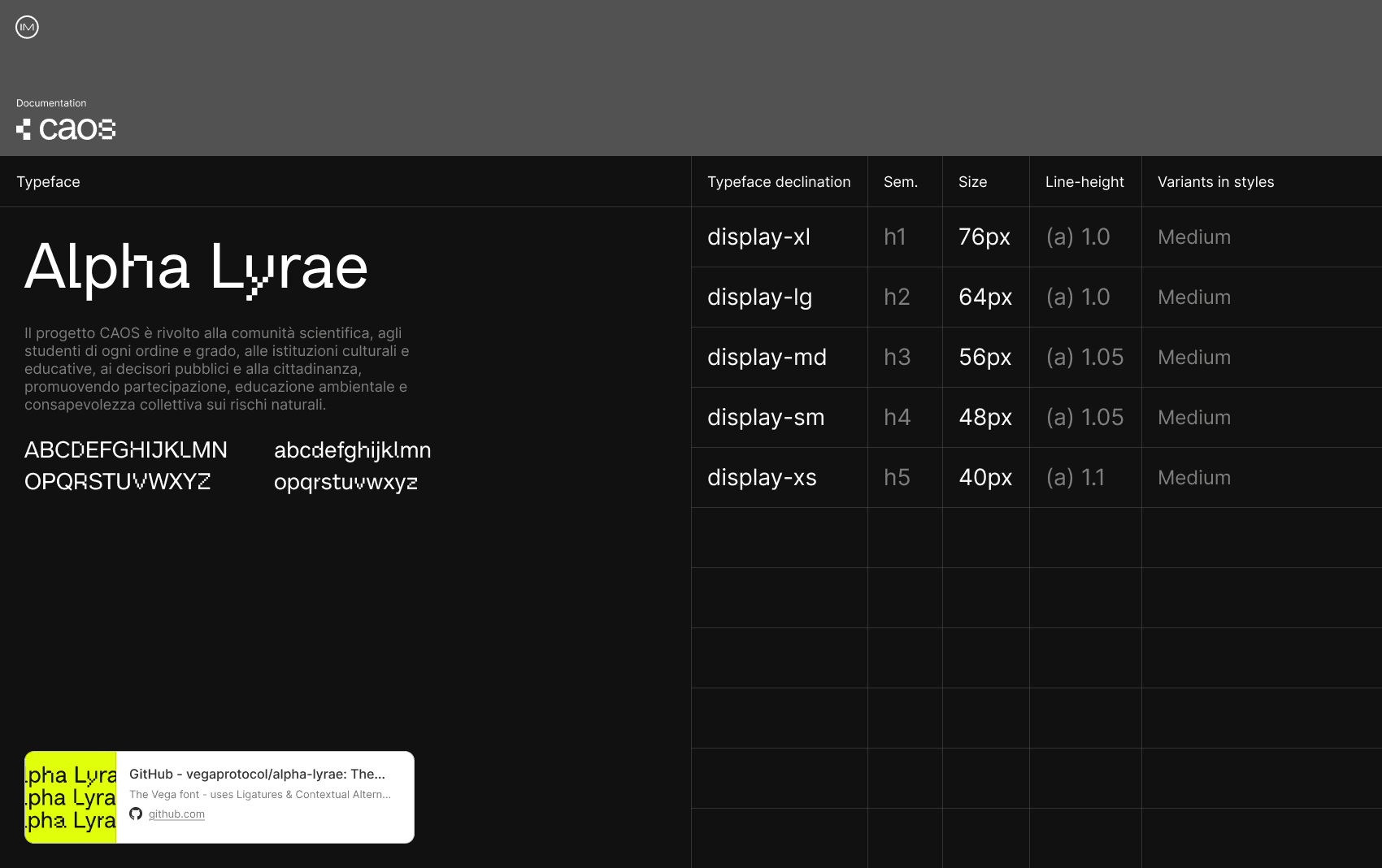The width and height of the screenshot is (1382, 868).
Task: Click the (a) 1.05 line-height in display-sm row
Action: point(1084,417)
